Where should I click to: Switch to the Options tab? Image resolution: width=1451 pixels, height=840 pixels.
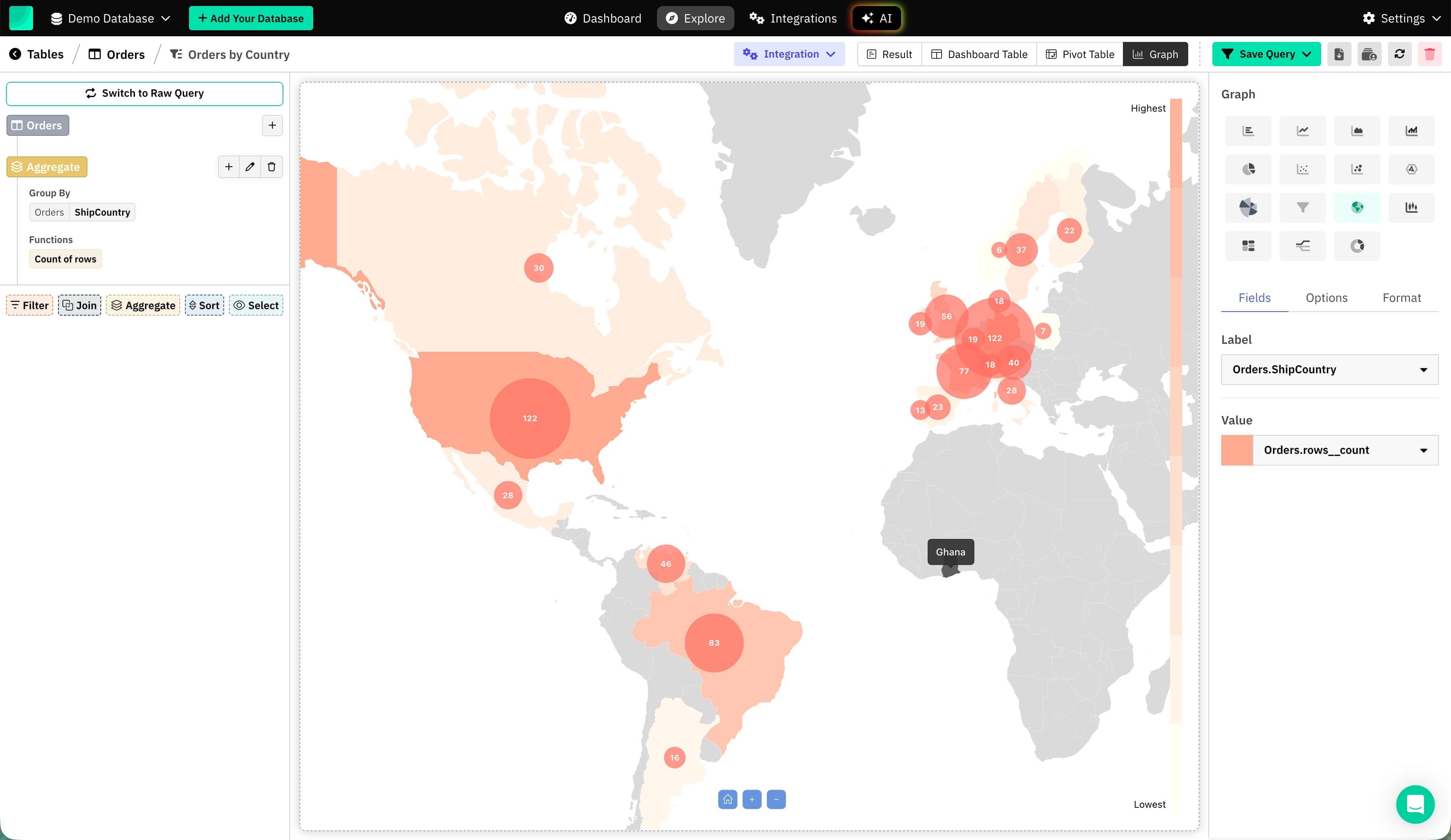point(1326,297)
